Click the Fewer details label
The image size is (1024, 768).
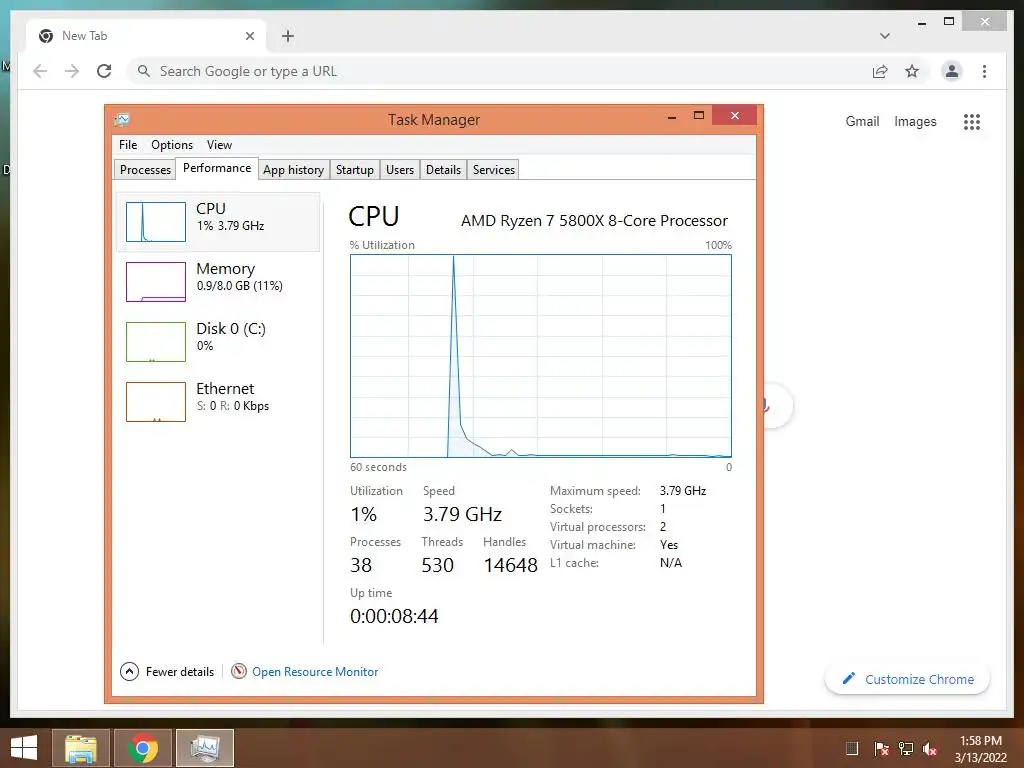point(180,672)
